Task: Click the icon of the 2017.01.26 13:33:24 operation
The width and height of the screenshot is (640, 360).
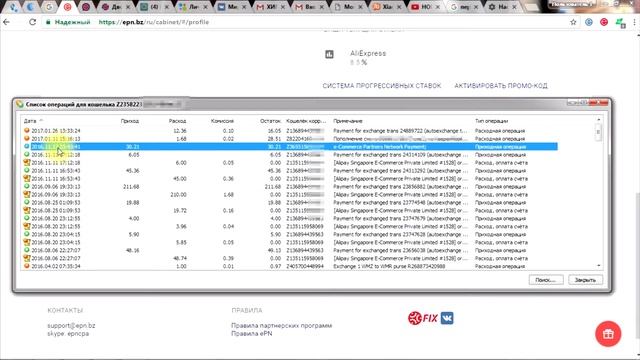Action: [27, 131]
